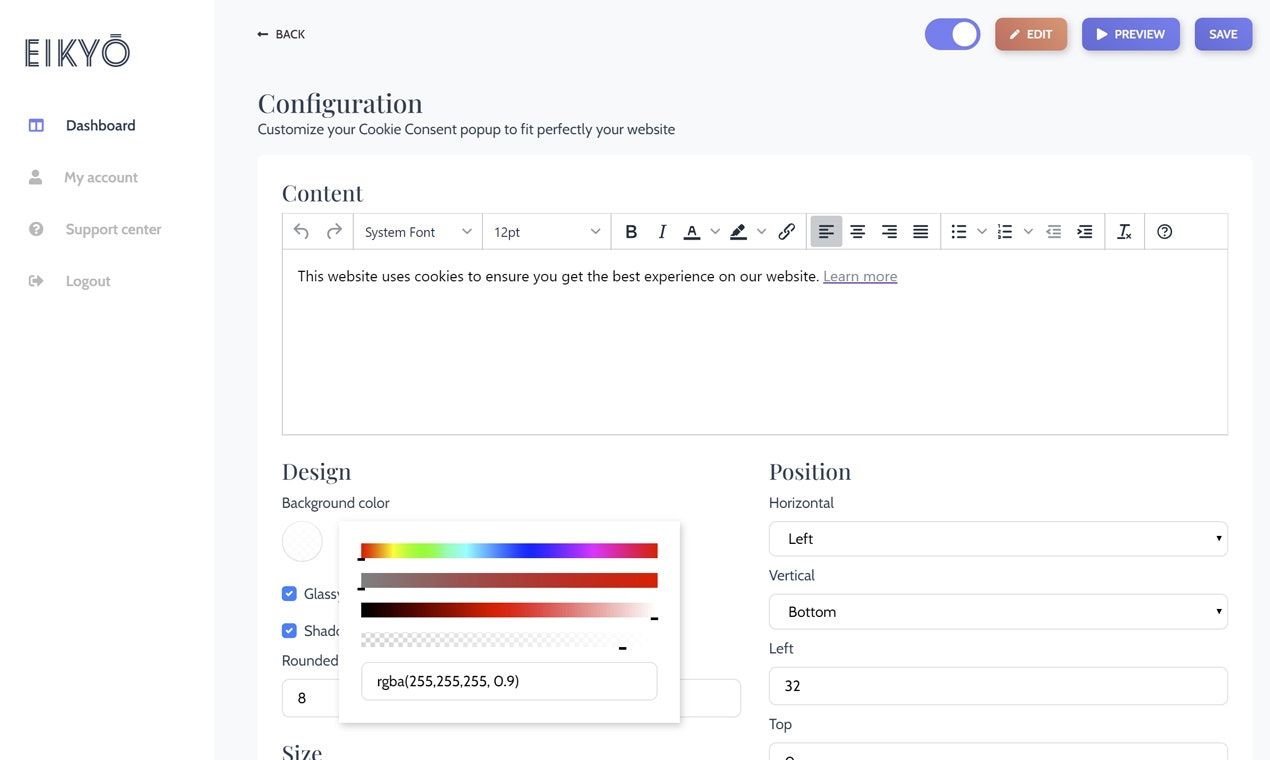Click the EDIT button

tap(1031, 34)
